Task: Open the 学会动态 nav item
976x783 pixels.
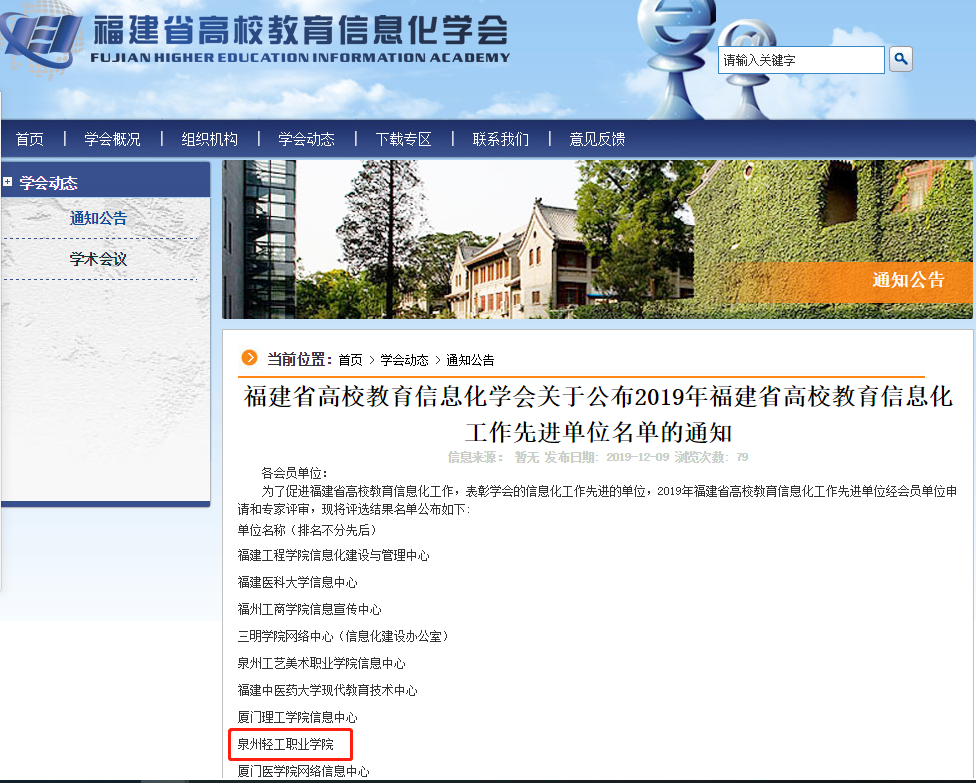Action: pyautogui.click(x=306, y=139)
